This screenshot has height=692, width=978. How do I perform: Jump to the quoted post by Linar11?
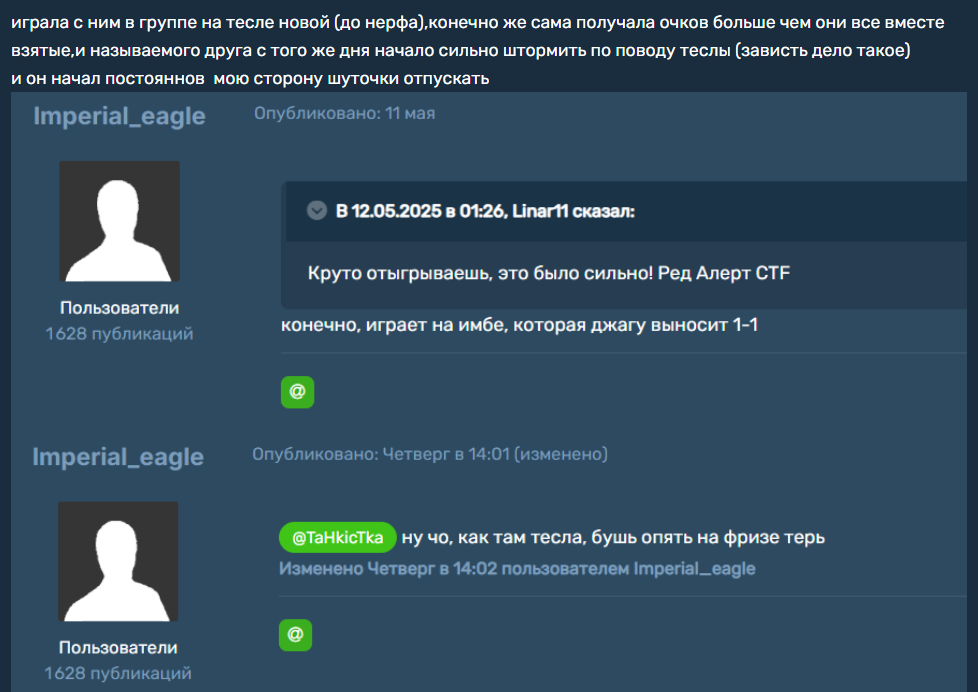click(485, 211)
